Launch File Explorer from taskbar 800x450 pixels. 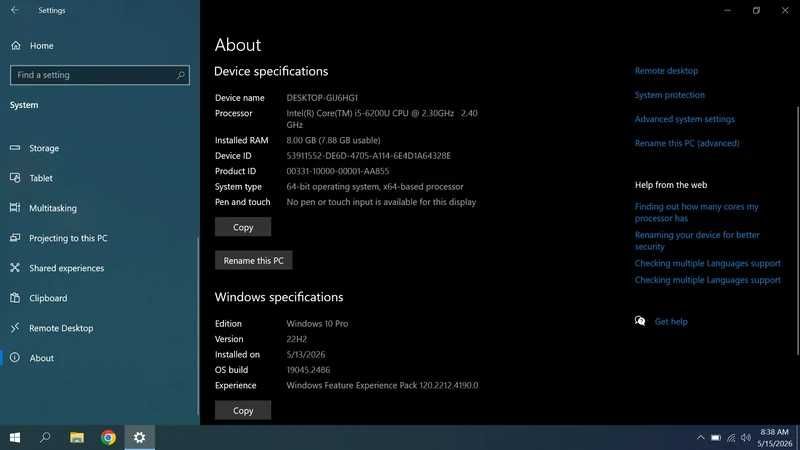click(x=77, y=438)
